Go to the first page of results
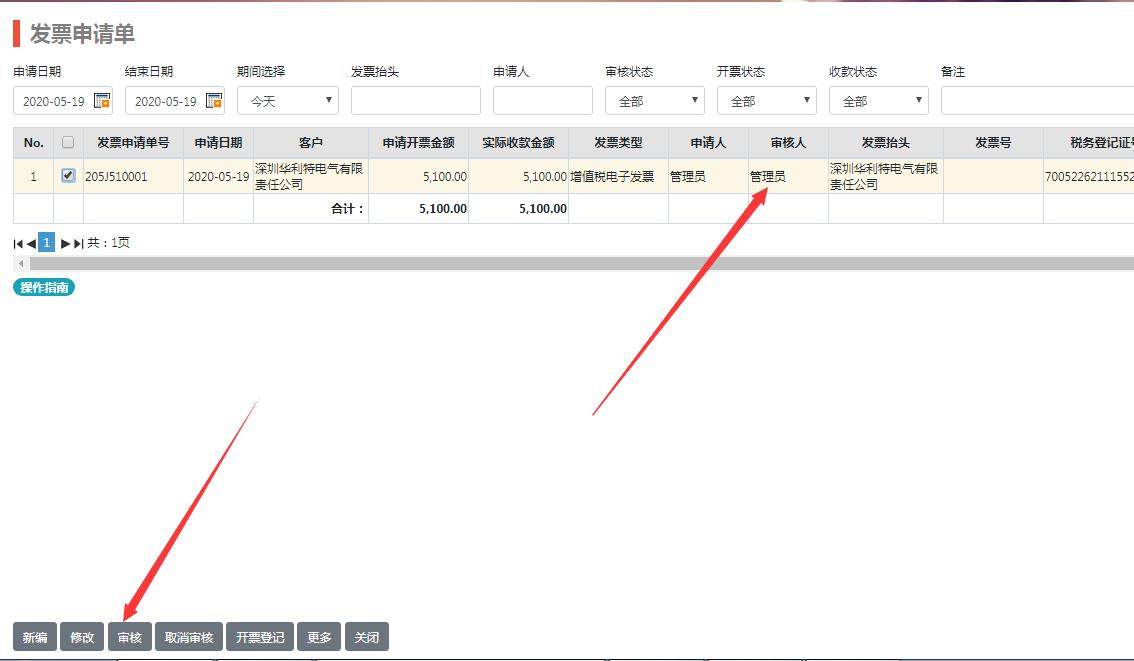This screenshot has height=661, width=1134. [18, 243]
